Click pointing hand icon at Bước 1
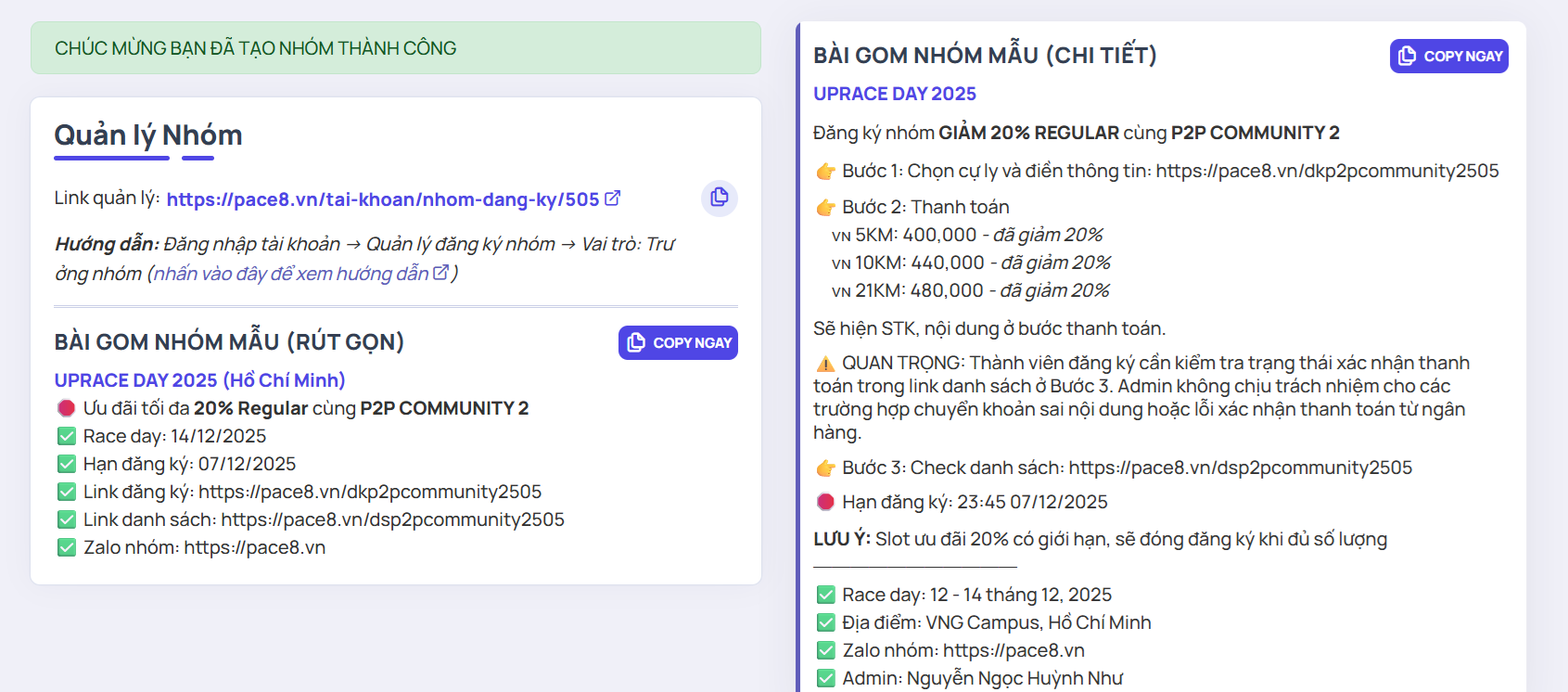Viewport: 1568px width, 692px height. tap(825, 172)
